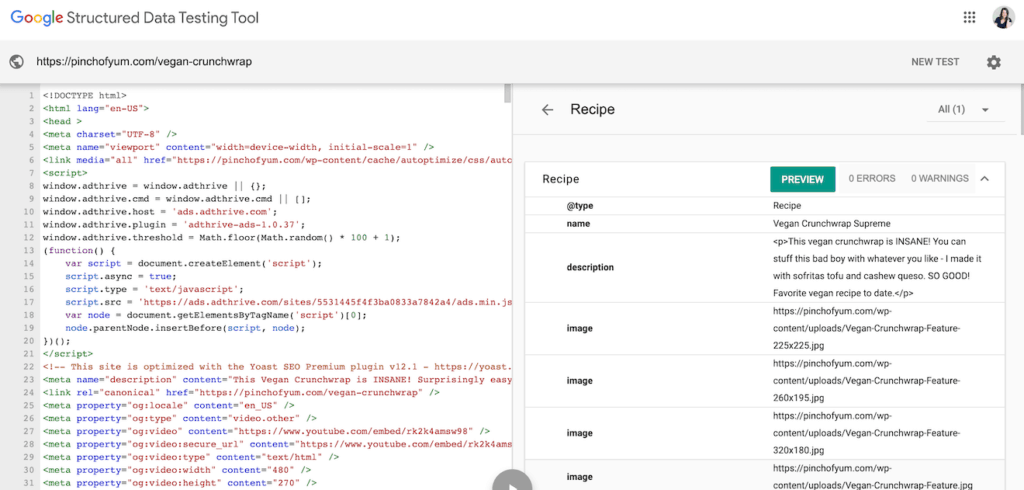Click the name row label

click(x=578, y=223)
